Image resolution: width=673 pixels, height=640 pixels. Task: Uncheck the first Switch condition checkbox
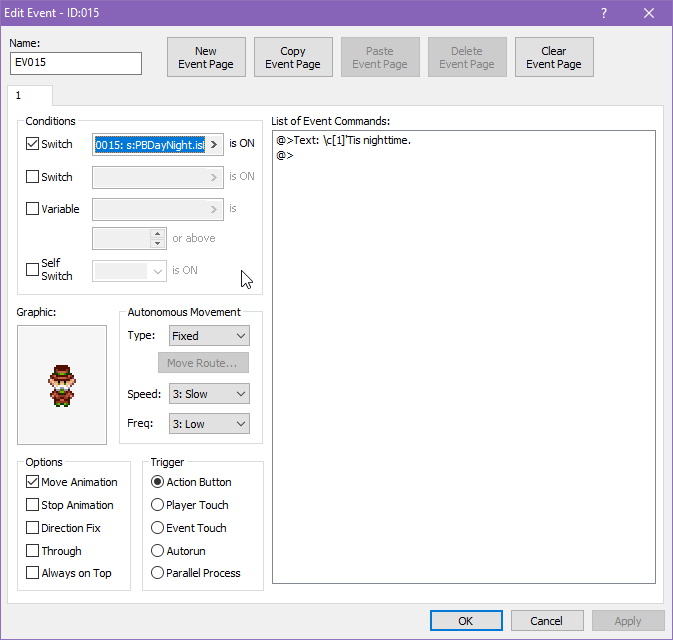pyautogui.click(x=33, y=144)
